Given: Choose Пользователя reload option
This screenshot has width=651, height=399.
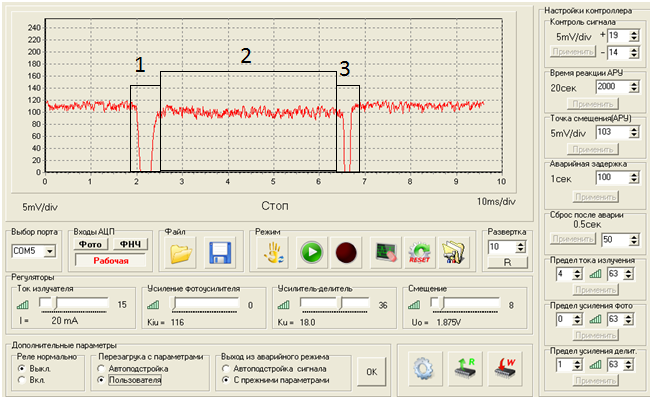Looking at the screenshot, I should [101, 380].
